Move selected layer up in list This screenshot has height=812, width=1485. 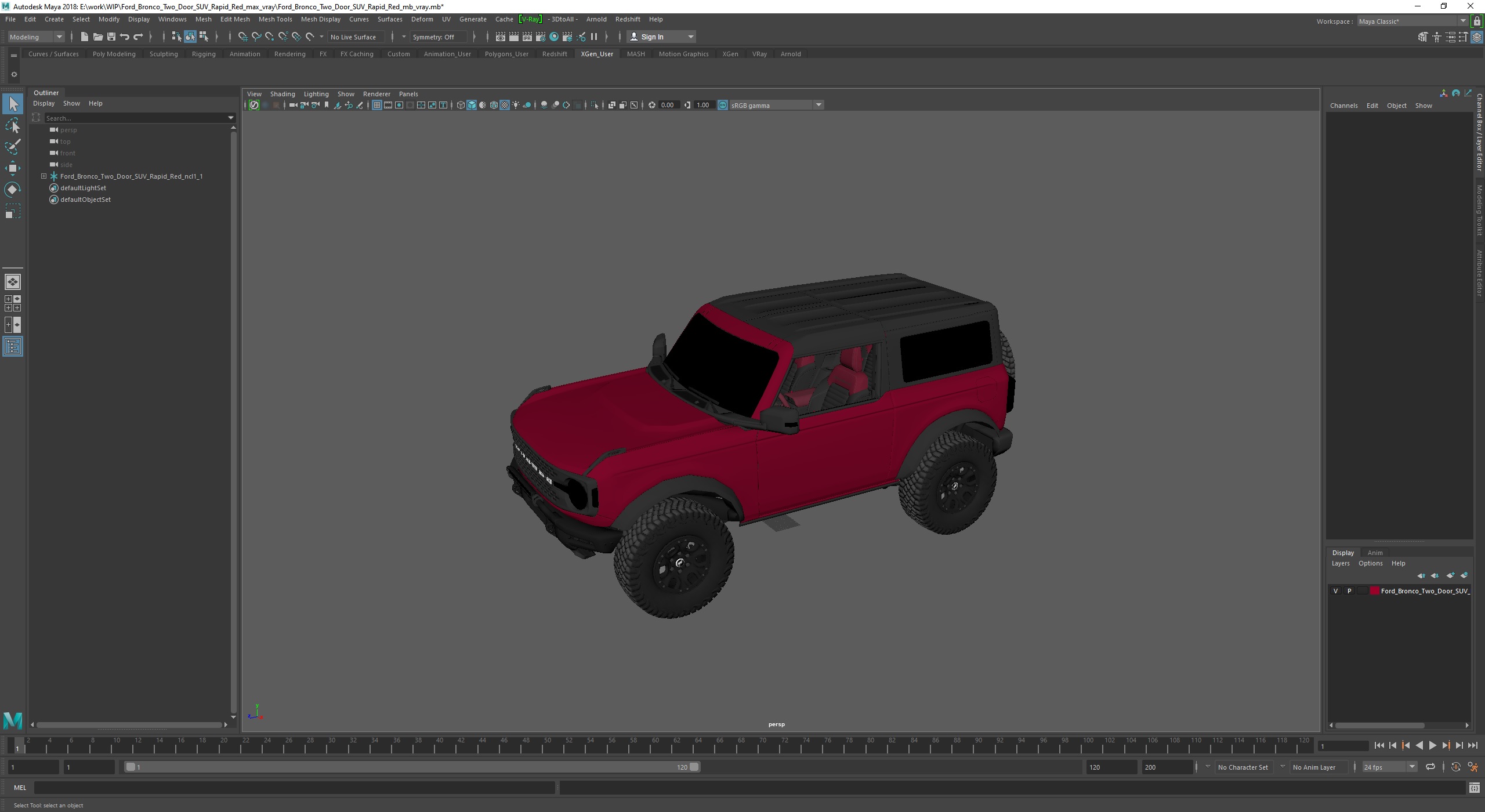tap(1421, 575)
